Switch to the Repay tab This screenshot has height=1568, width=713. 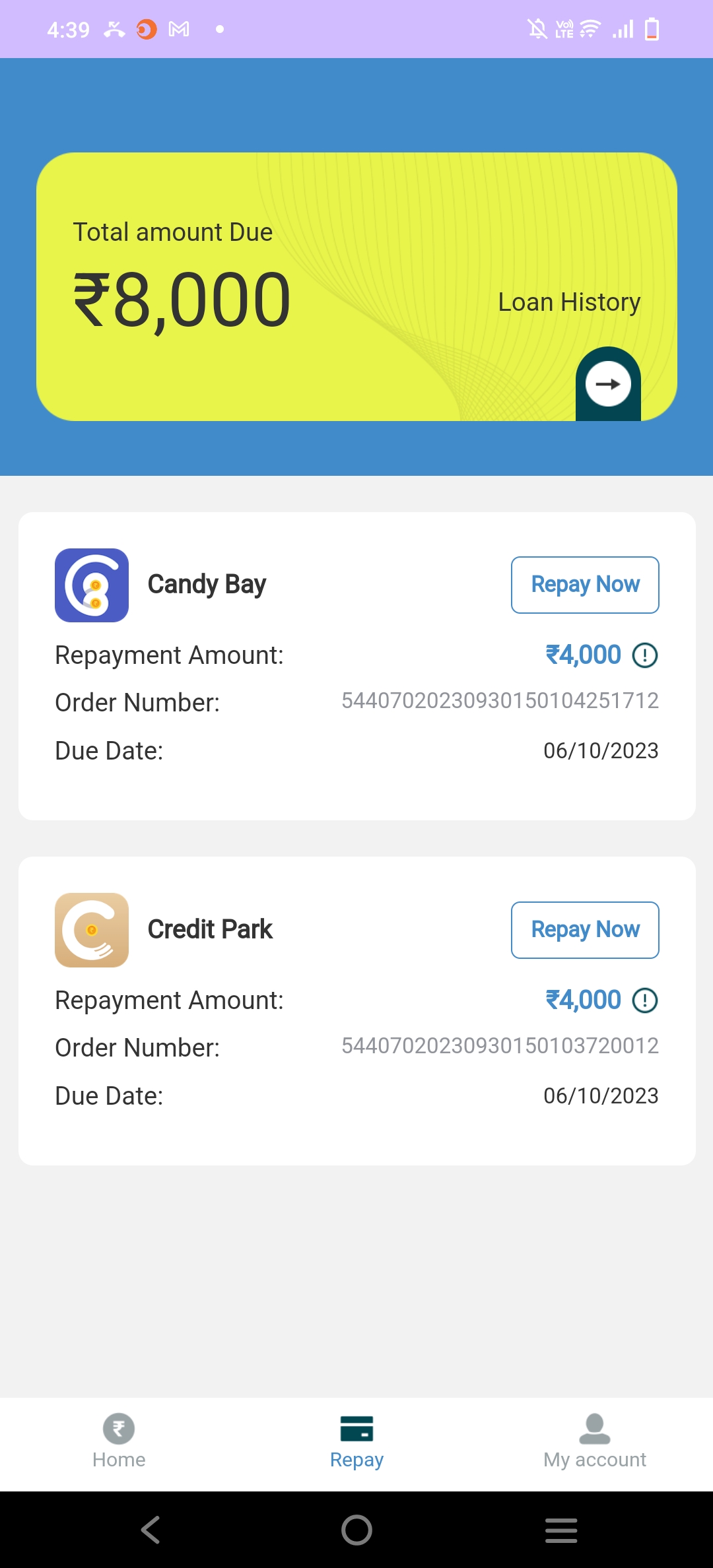click(x=356, y=1441)
